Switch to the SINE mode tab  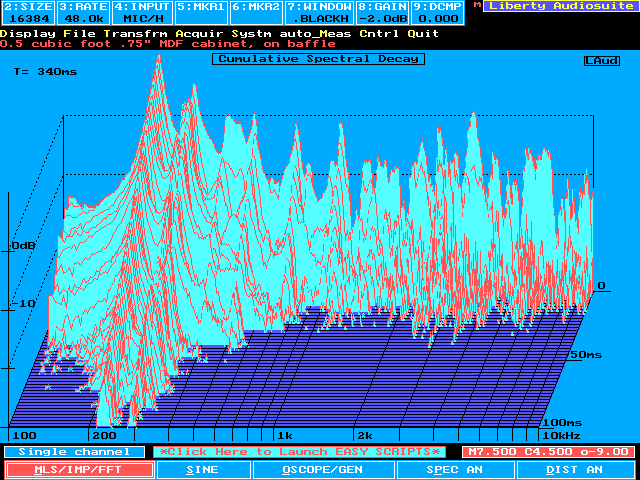204,469
